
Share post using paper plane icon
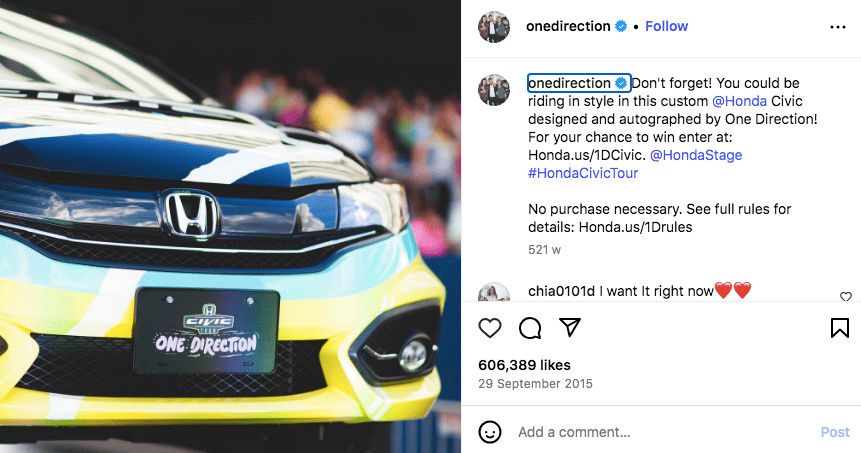pyautogui.click(x=570, y=327)
